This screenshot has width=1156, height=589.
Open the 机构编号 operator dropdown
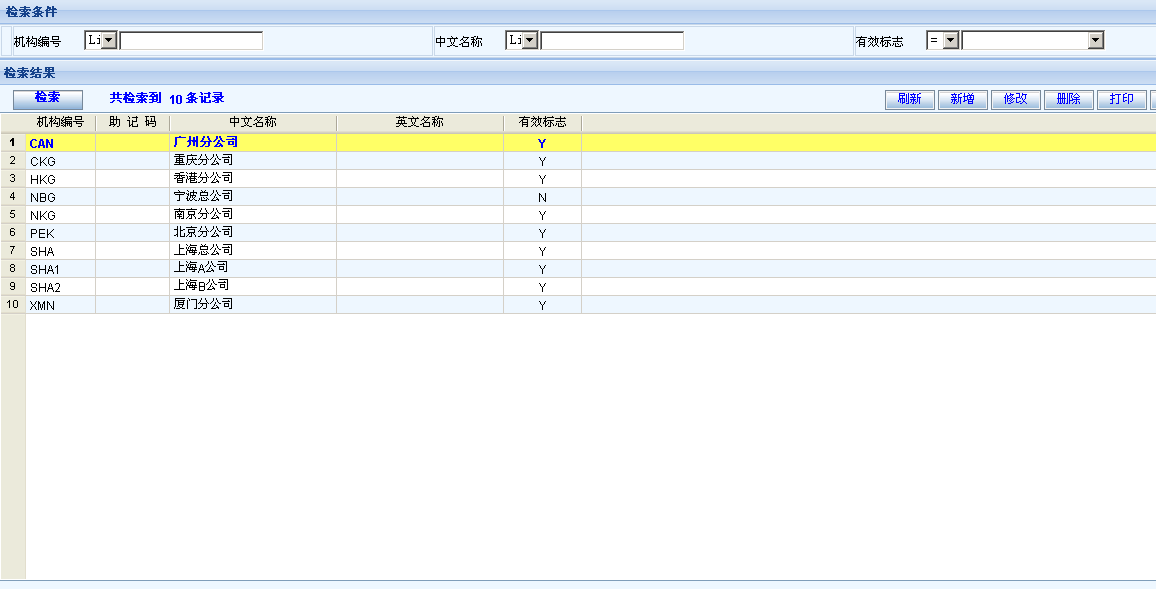tap(109, 40)
